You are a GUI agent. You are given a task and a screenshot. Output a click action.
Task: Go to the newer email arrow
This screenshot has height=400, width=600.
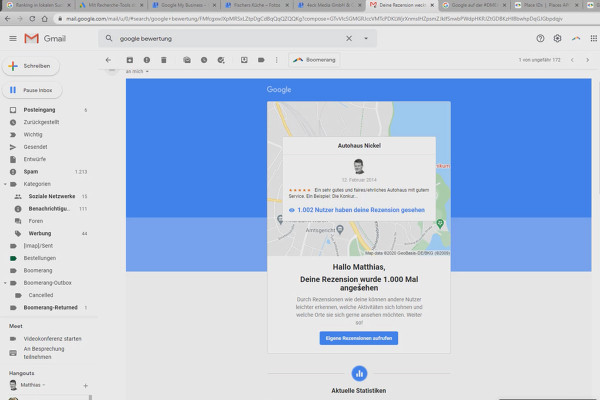(572, 60)
